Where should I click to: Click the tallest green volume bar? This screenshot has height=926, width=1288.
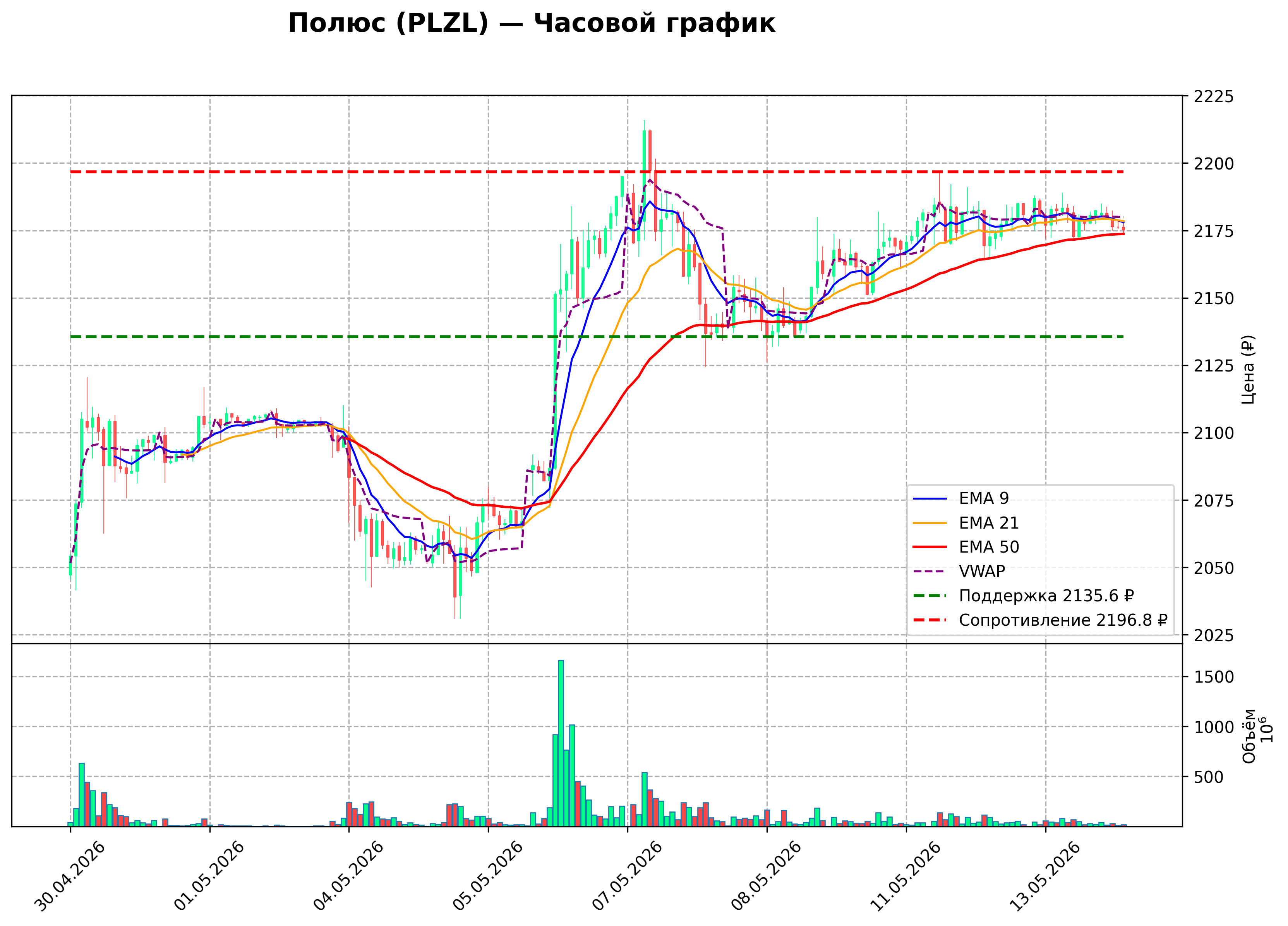[x=561, y=743]
